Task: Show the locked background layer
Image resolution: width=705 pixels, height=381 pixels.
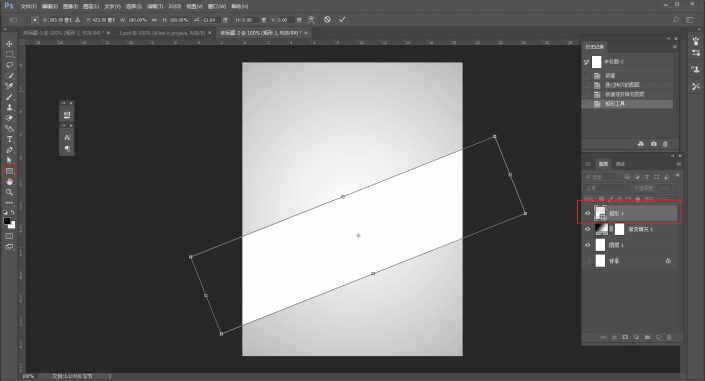Action: pyautogui.click(x=587, y=261)
